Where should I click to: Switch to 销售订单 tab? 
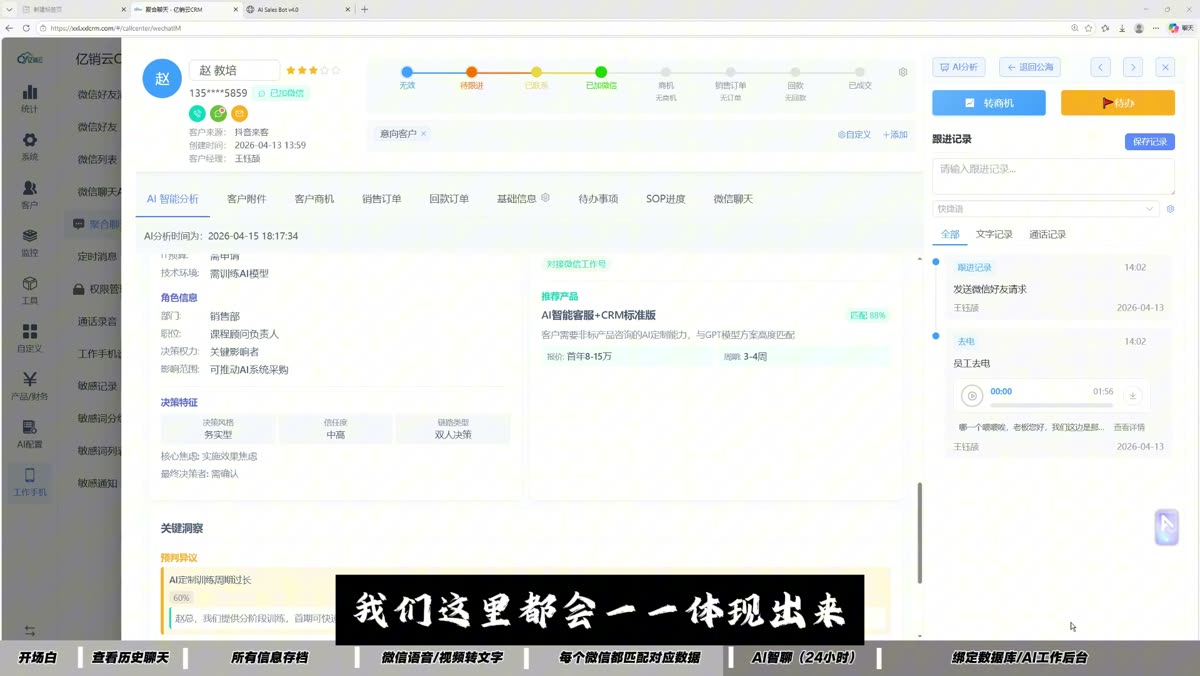coord(382,199)
